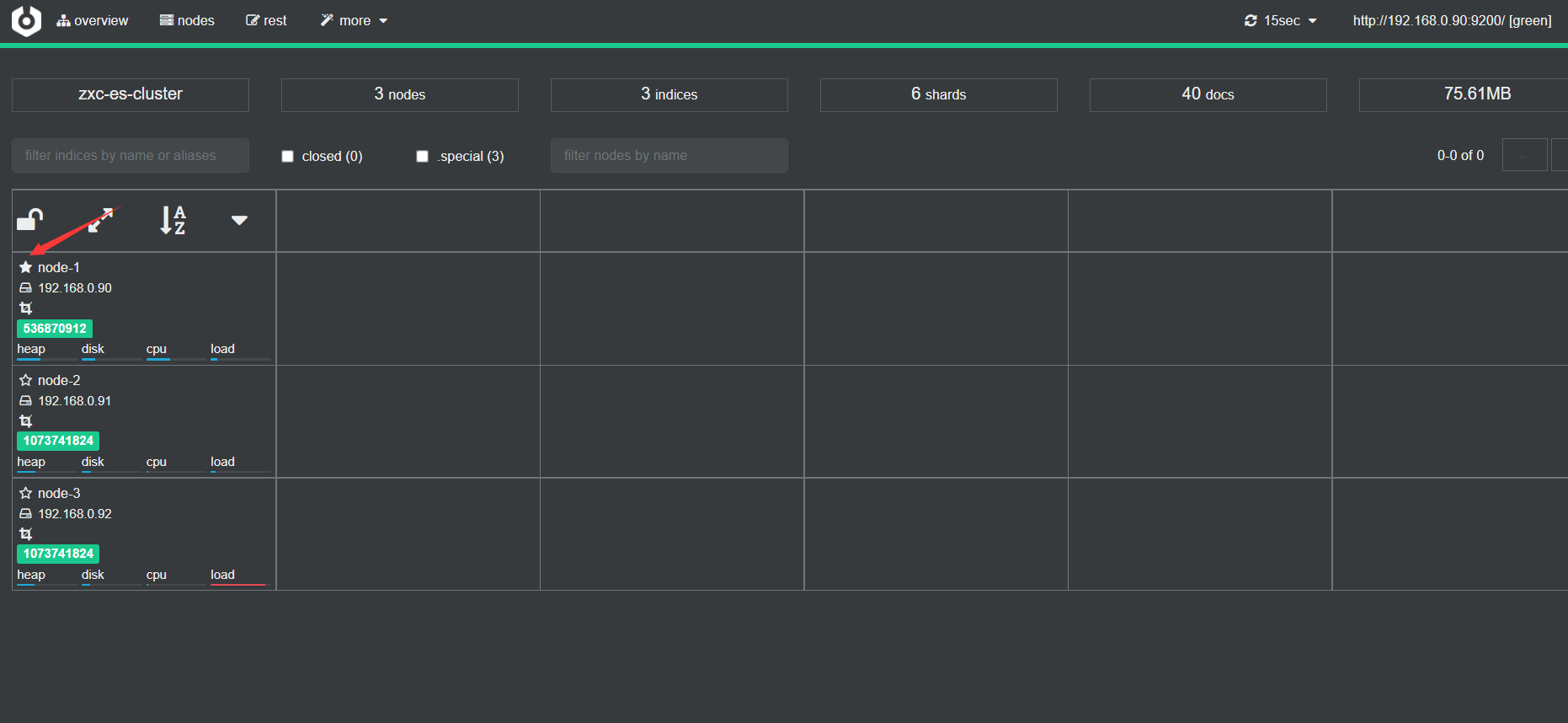
Task: Click the A-Z sort icon
Action: (173, 220)
